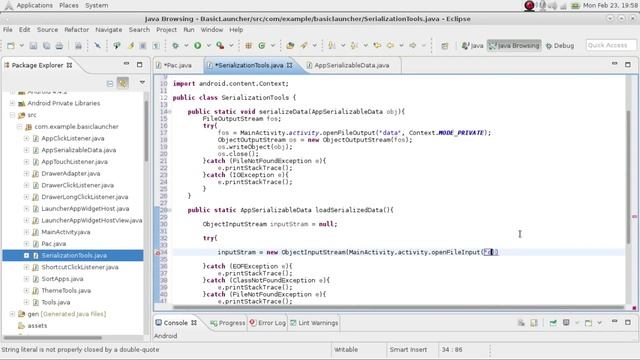Click the Forward navigation arrow icon
This screenshot has height=360, width=640.
(413, 46)
